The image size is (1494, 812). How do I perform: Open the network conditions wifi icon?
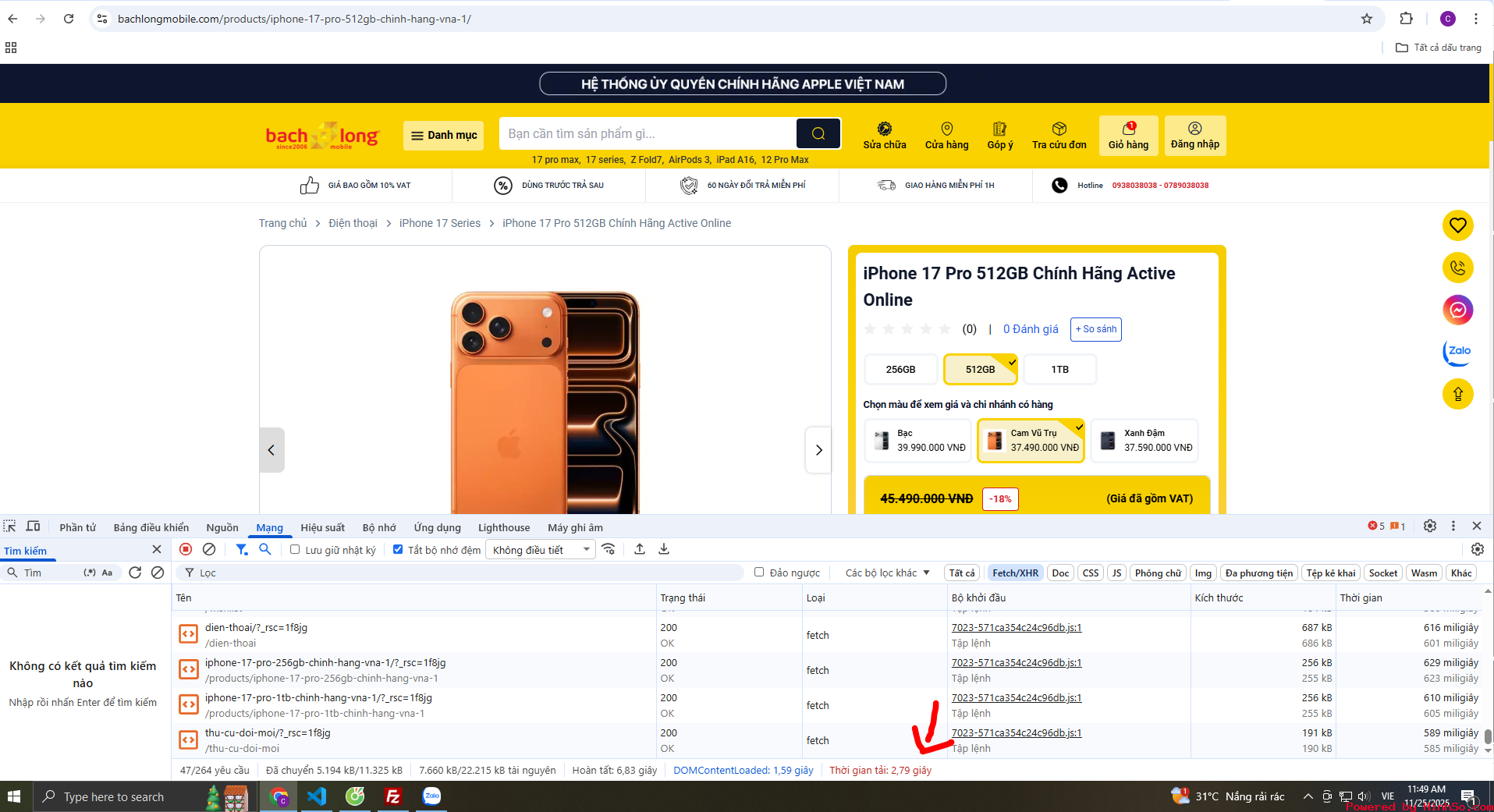(x=609, y=549)
